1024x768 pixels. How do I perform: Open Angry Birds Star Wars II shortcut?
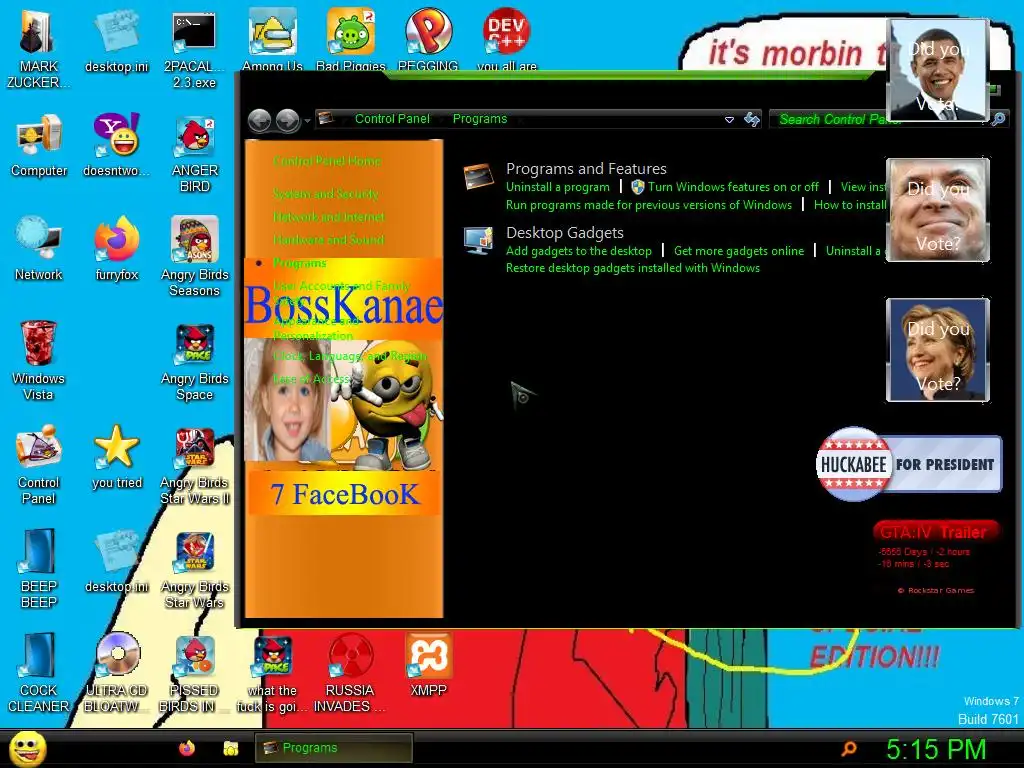[x=195, y=465]
